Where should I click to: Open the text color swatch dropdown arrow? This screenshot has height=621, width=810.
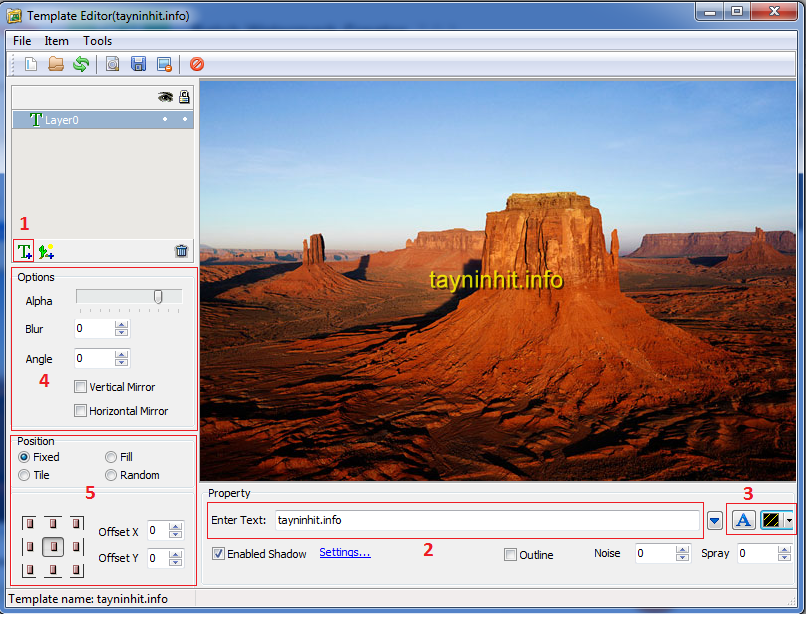789,520
